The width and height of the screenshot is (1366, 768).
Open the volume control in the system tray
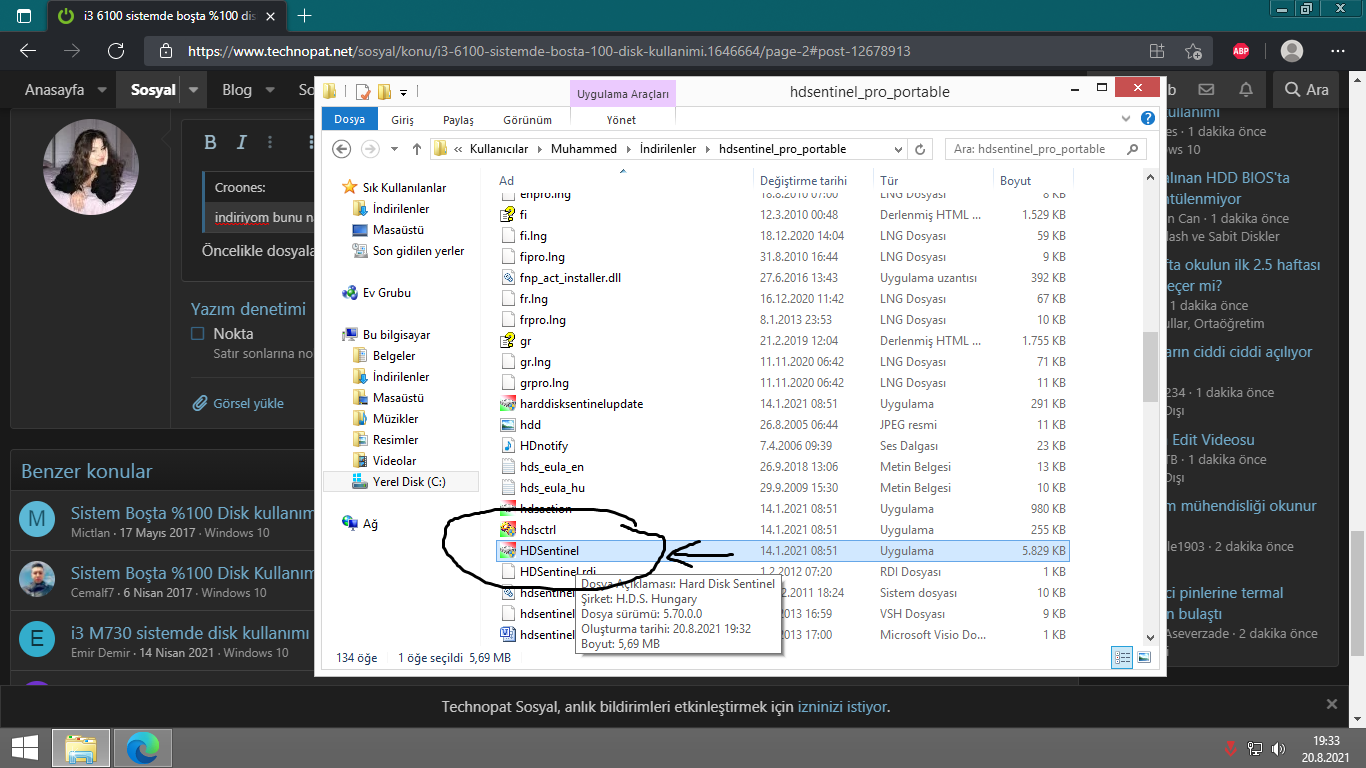(1278, 748)
